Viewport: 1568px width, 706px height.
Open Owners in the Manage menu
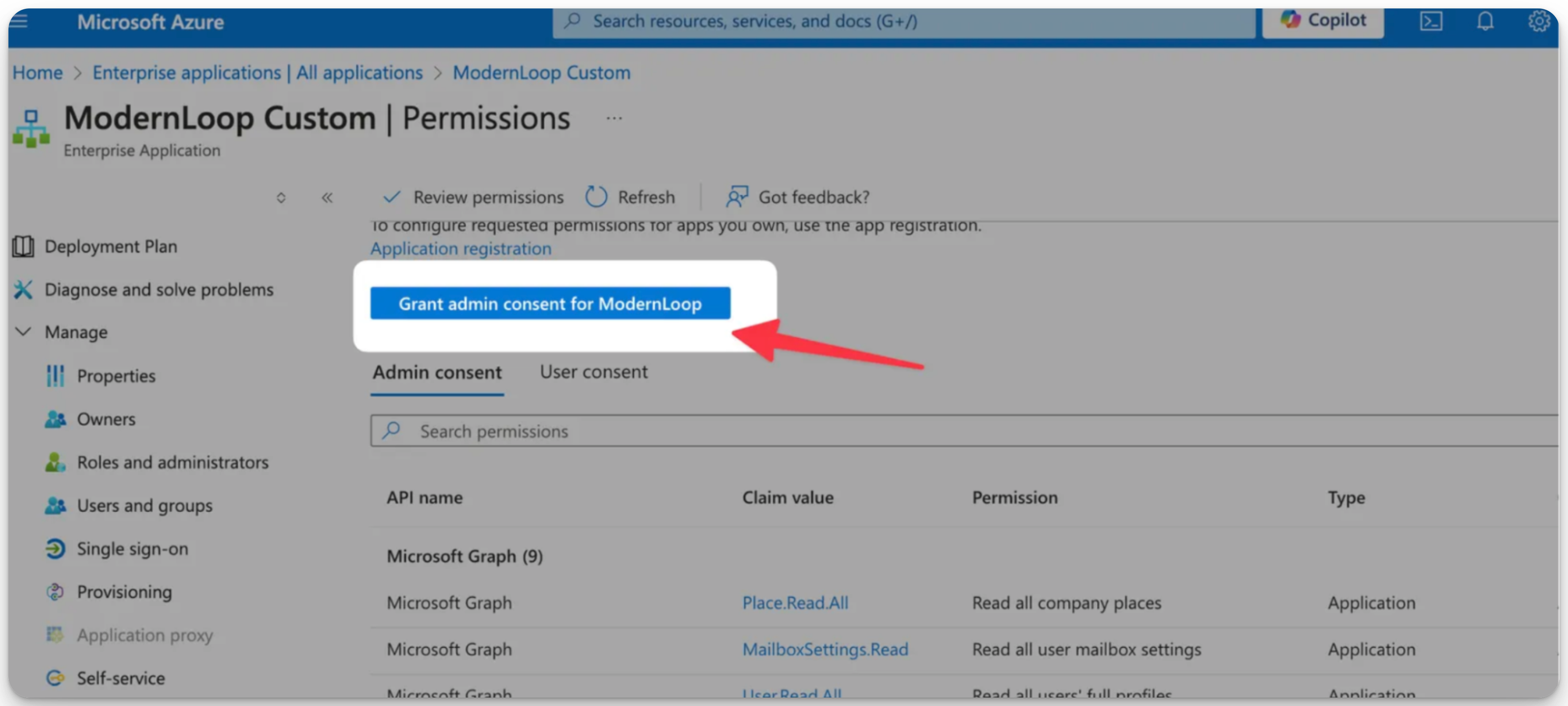pos(106,419)
